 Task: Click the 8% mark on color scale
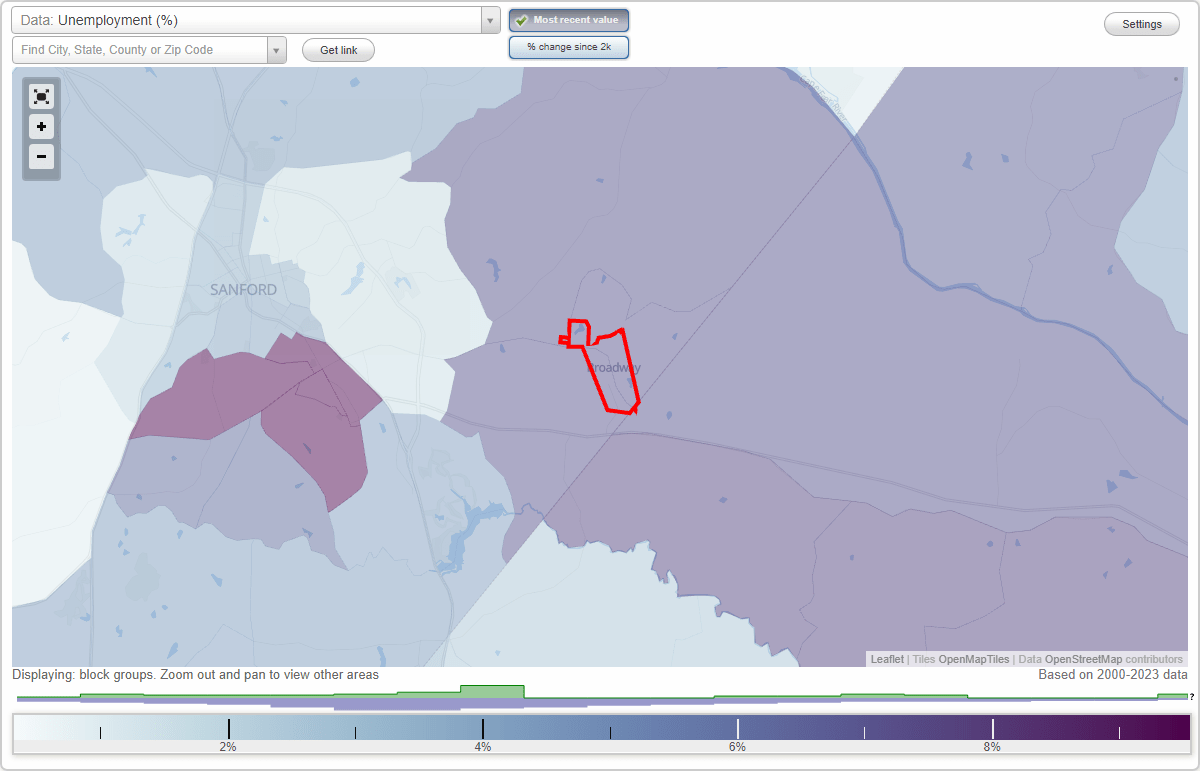pyautogui.click(x=992, y=746)
